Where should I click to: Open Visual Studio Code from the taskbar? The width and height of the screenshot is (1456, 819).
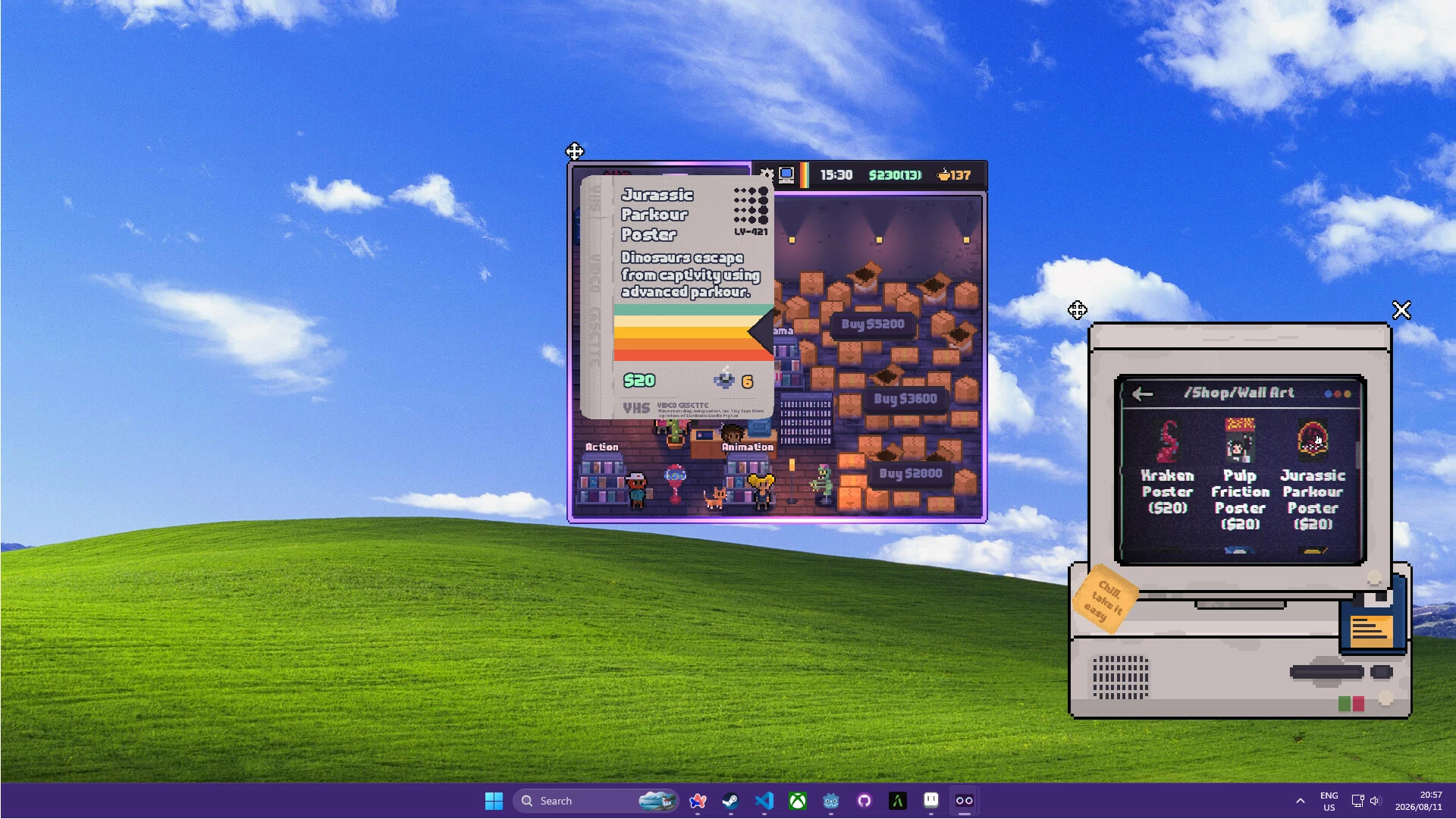point(764,801)
